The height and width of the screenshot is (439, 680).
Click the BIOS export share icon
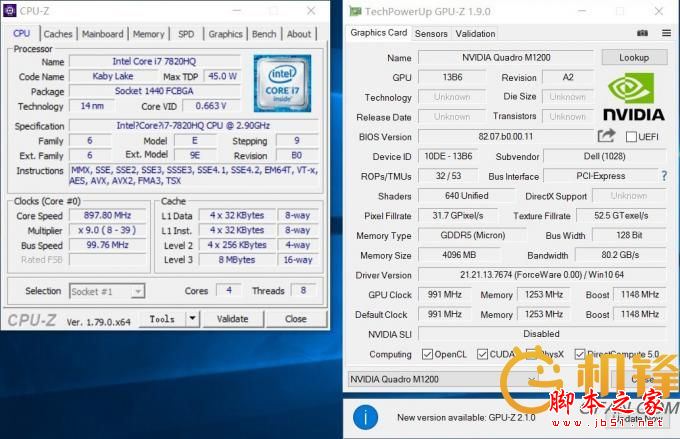click(606, 136)
